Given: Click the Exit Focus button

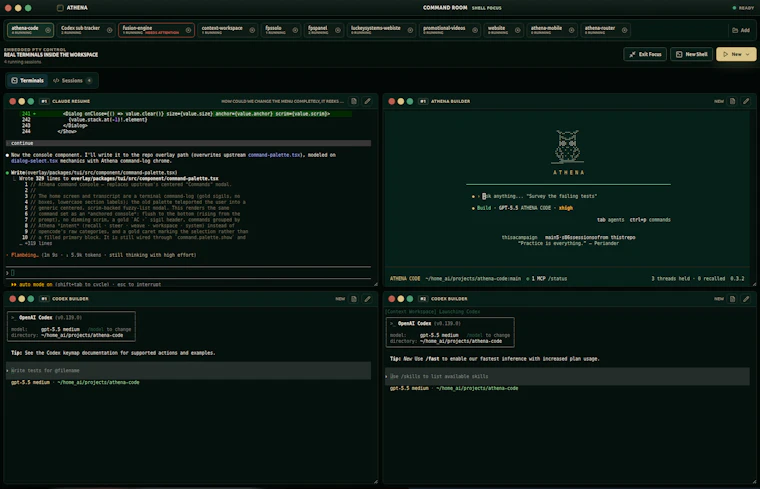Looking at the screenshot, I should pos(645,54).
